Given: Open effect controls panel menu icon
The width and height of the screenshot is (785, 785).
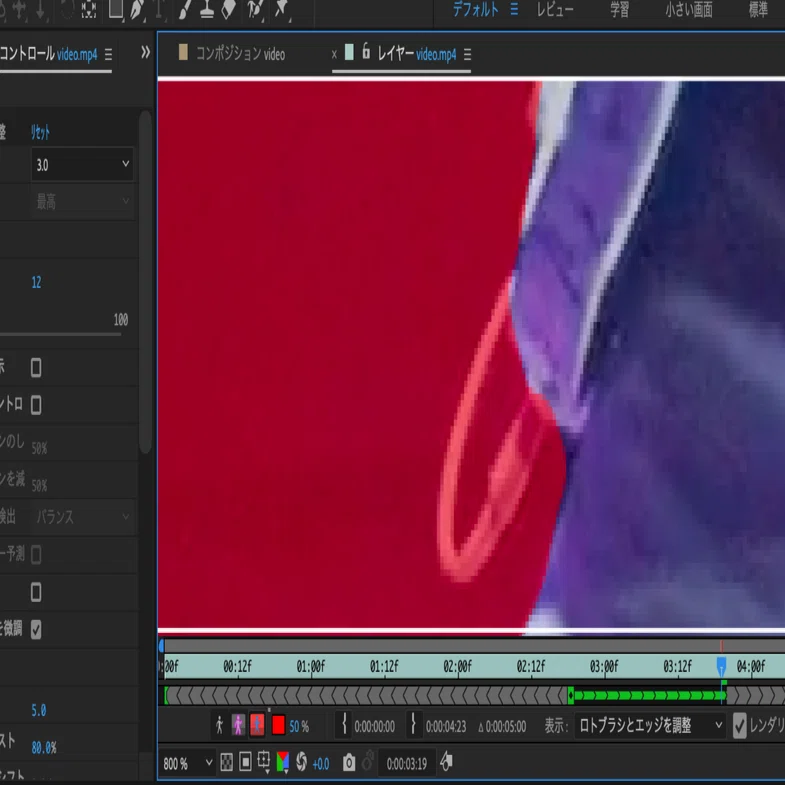Looking at the screenshot, I should point(108,54).
